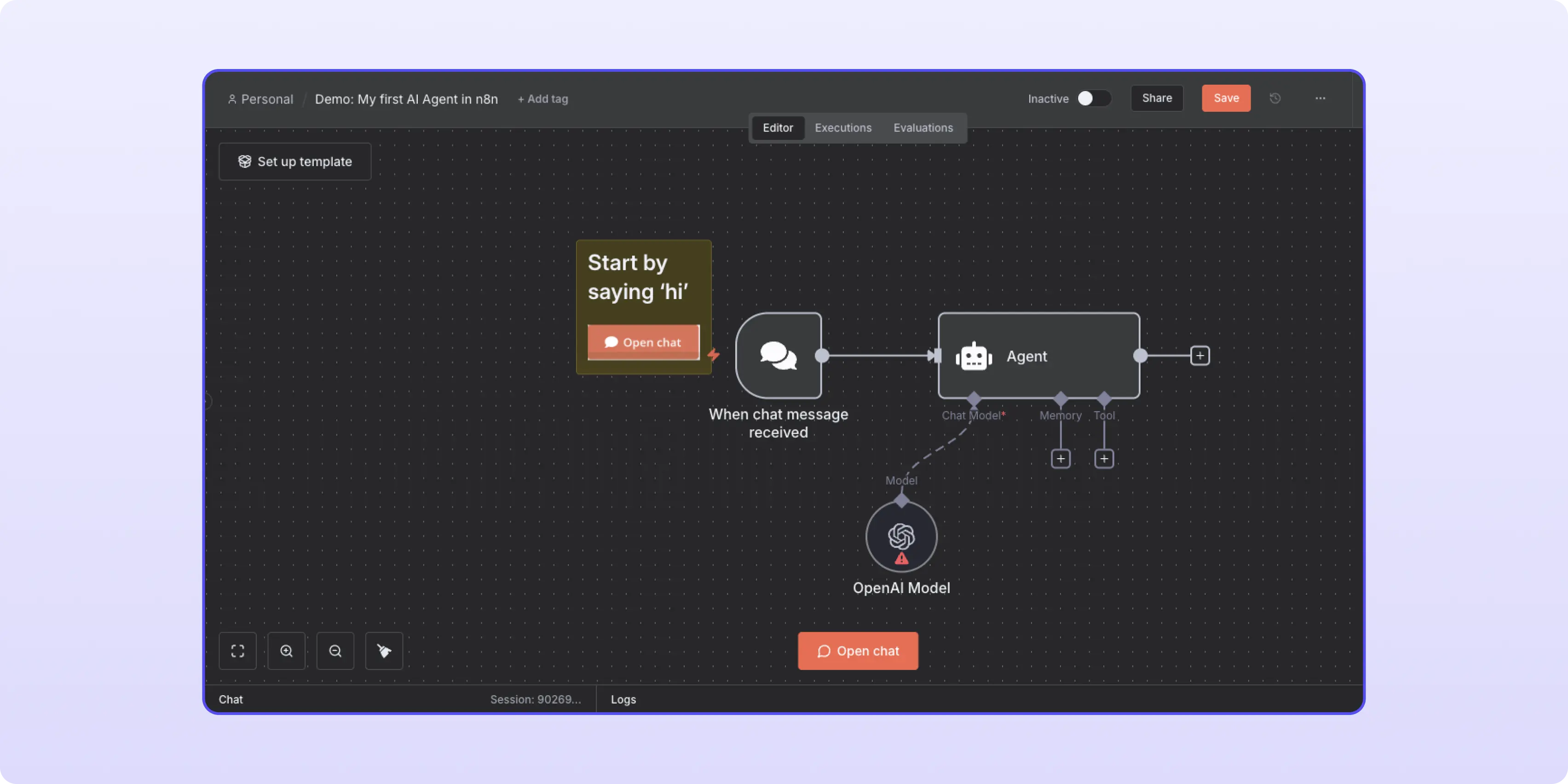Switch to the Executions tab
This screenshot has width=1568, height=784.
click(x=843, y=128)
